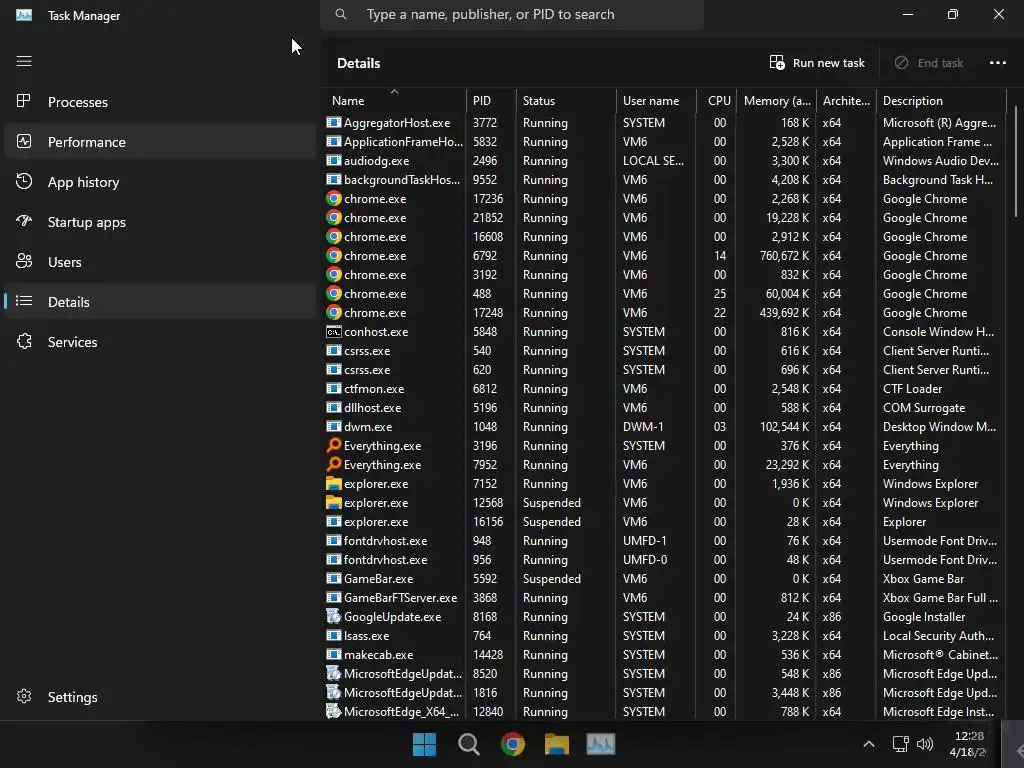The height and width of the screenshot is (768, 1024).
Task: Click the 760,672 K memory value
Action: tap(784, 255)
